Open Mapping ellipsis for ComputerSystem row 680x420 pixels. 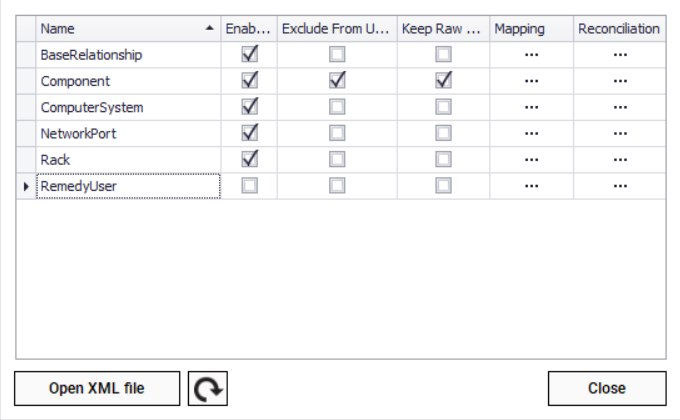pos(532,107)
